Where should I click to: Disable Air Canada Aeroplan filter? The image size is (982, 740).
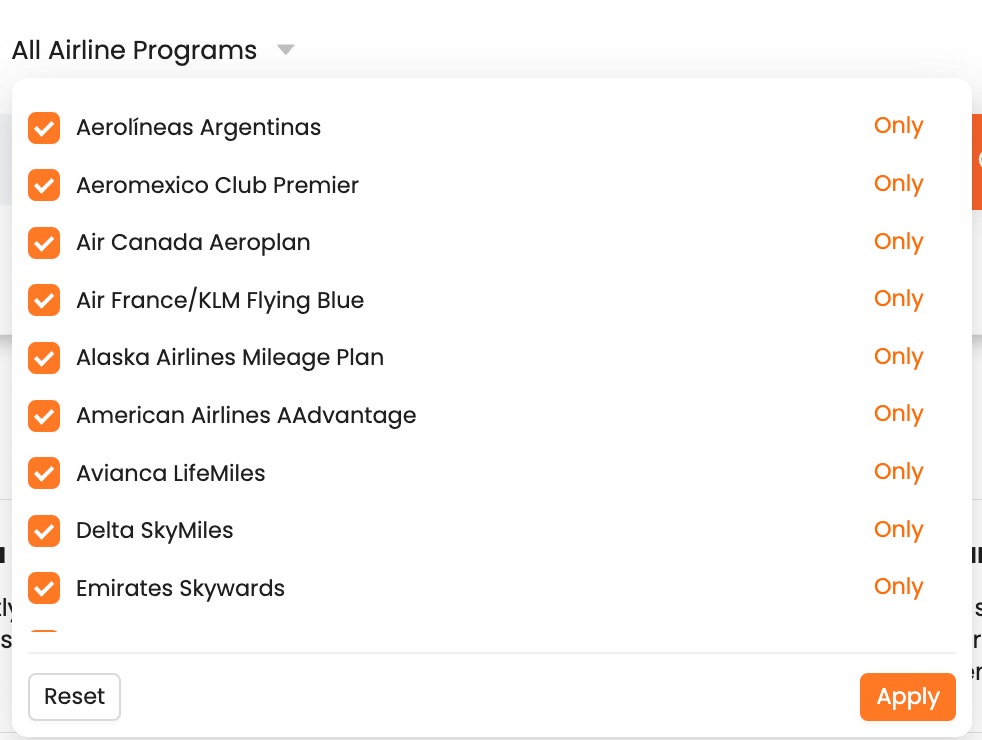click(x=43, y=243)
